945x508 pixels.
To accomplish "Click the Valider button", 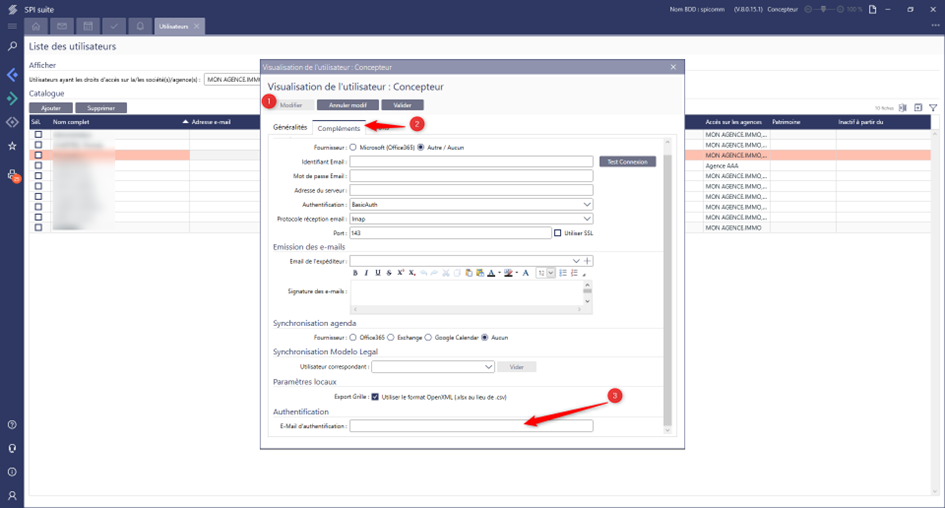I will (x=402, y=105).
